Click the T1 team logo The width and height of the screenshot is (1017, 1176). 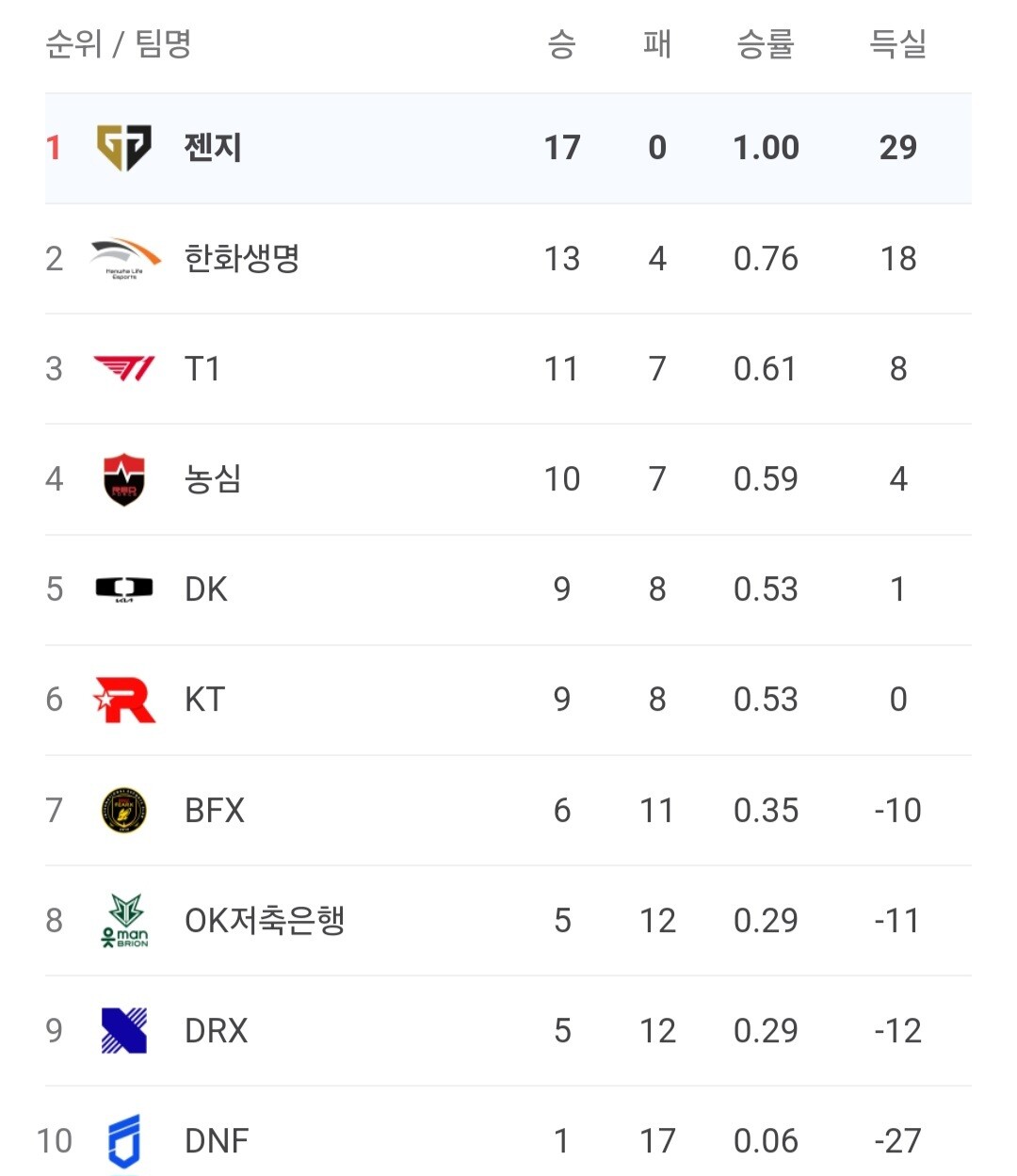click(x=124, y=368)
